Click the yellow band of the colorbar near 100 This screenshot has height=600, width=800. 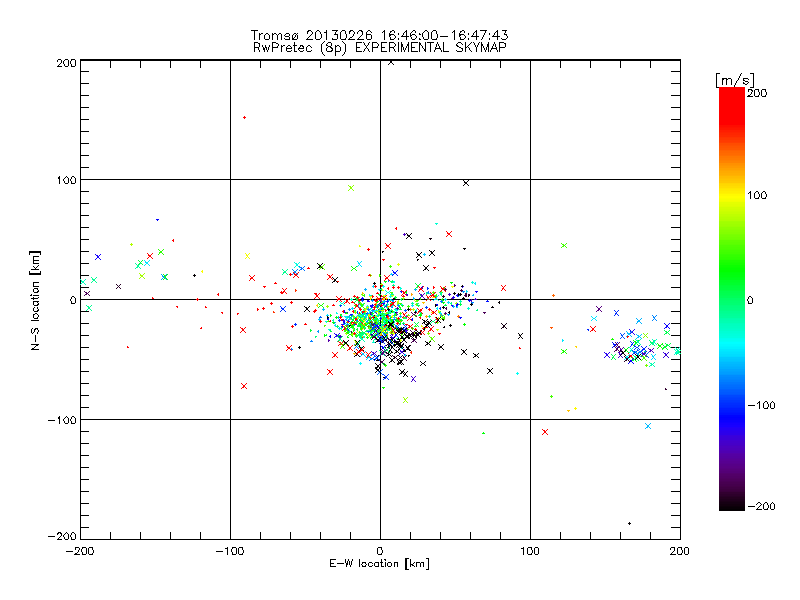pos(732,196)
